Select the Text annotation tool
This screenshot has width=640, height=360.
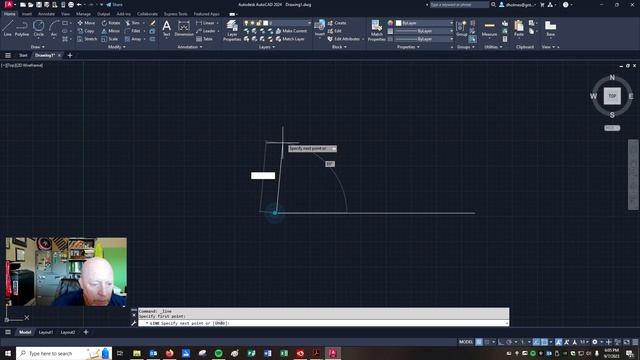167,29
